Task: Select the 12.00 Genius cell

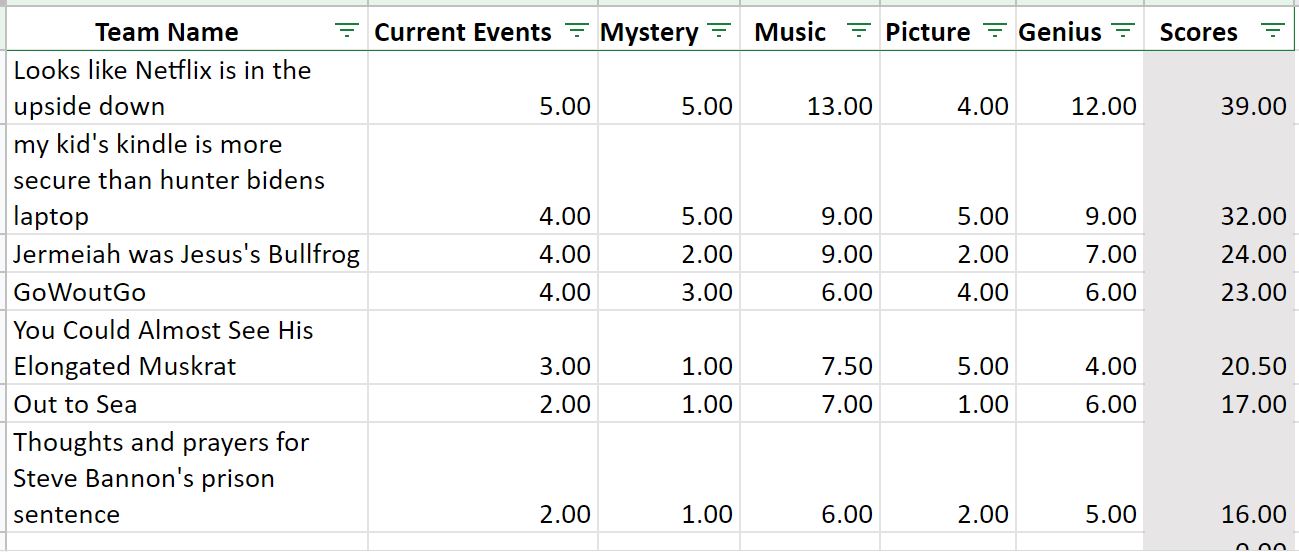Action: [x=1079, y=88]
